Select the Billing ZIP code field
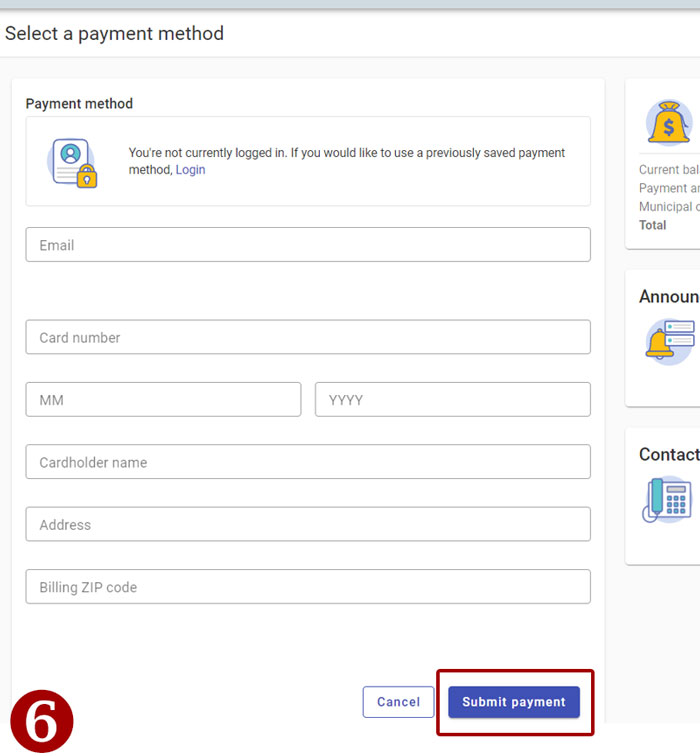The width and height of the screenshot is (700, 756). pos(308,587)
